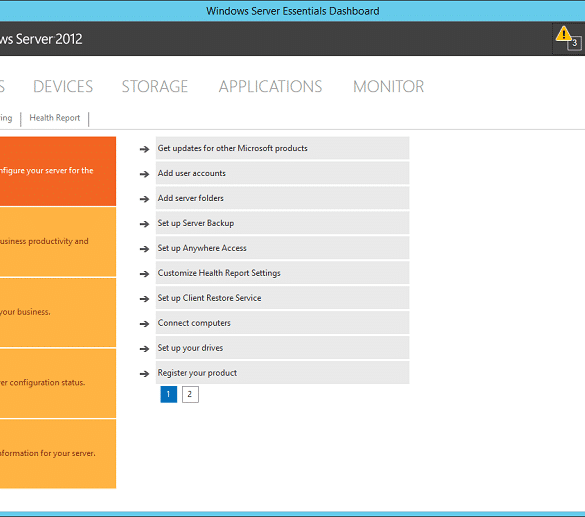
Task: Click arrow icon beside Set up Server Backup
Action: click(144, 224)
